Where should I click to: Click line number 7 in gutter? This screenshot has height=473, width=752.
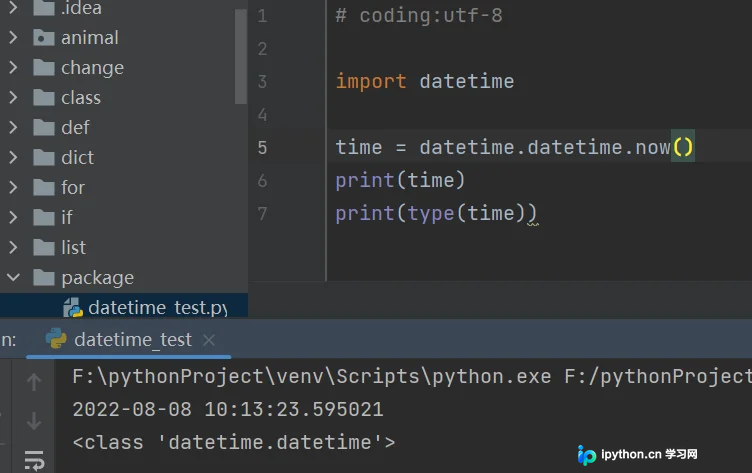click(x=262, y=213)
